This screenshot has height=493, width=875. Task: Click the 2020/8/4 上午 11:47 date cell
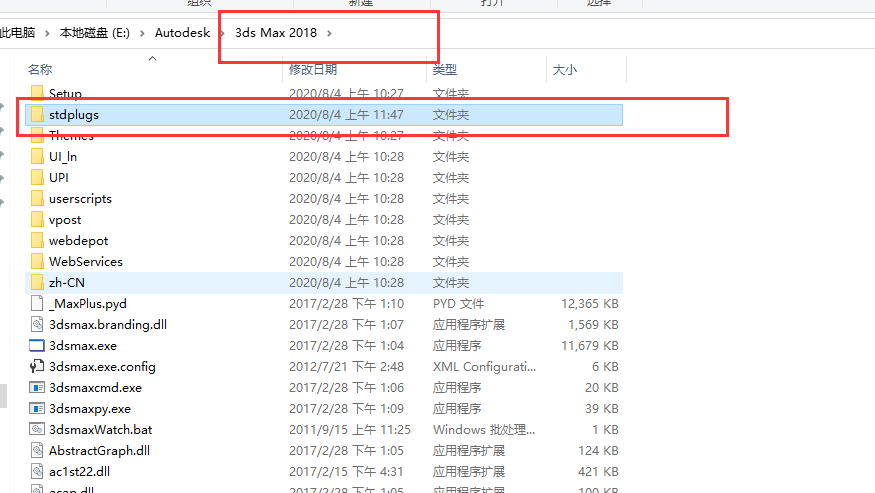coord(346,114)
